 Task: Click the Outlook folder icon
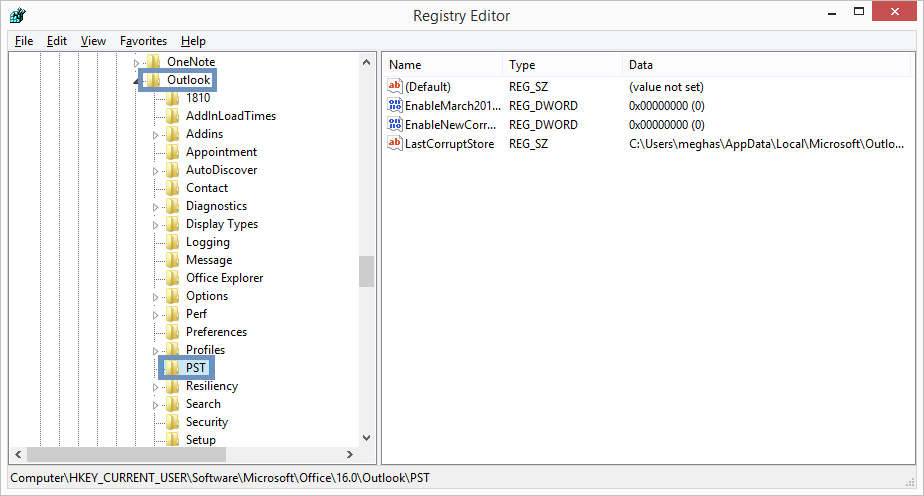tap(153, 80)
